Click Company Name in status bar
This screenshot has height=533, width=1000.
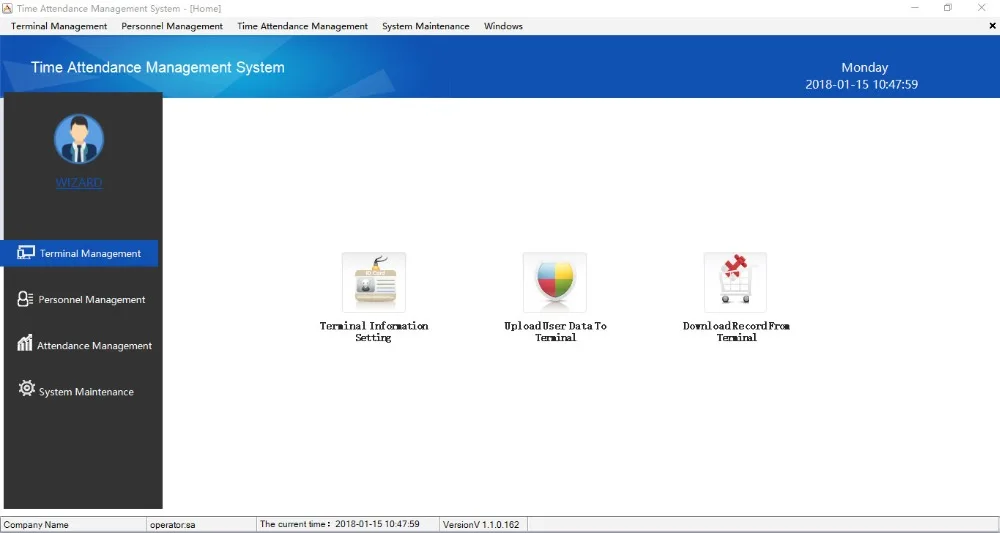36,525
